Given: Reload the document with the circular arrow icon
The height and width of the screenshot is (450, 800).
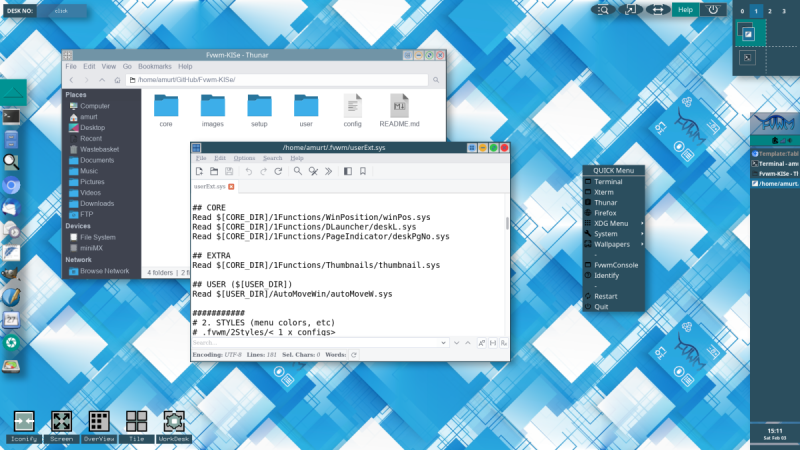Looking at the screenshot, I should (x=278, y=171).
